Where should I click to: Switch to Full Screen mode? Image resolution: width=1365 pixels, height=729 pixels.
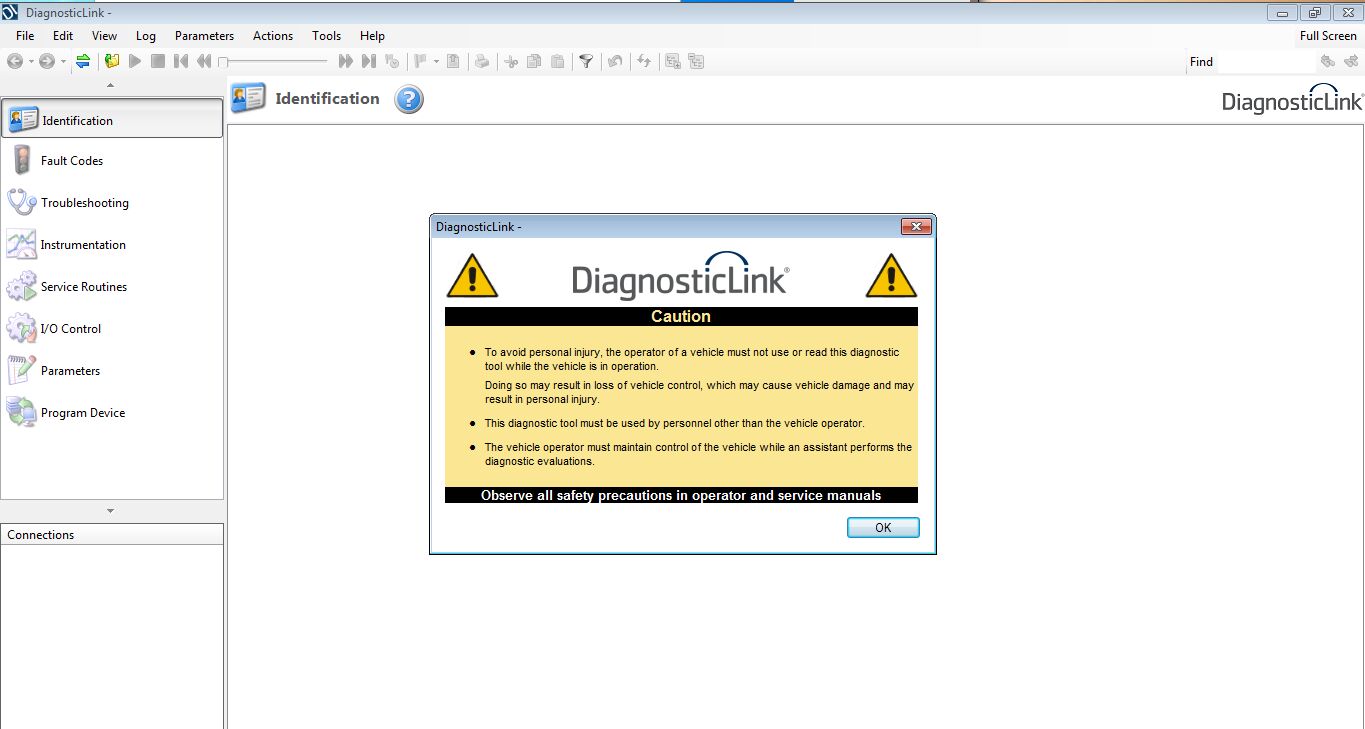click(x=1328, y=36)
